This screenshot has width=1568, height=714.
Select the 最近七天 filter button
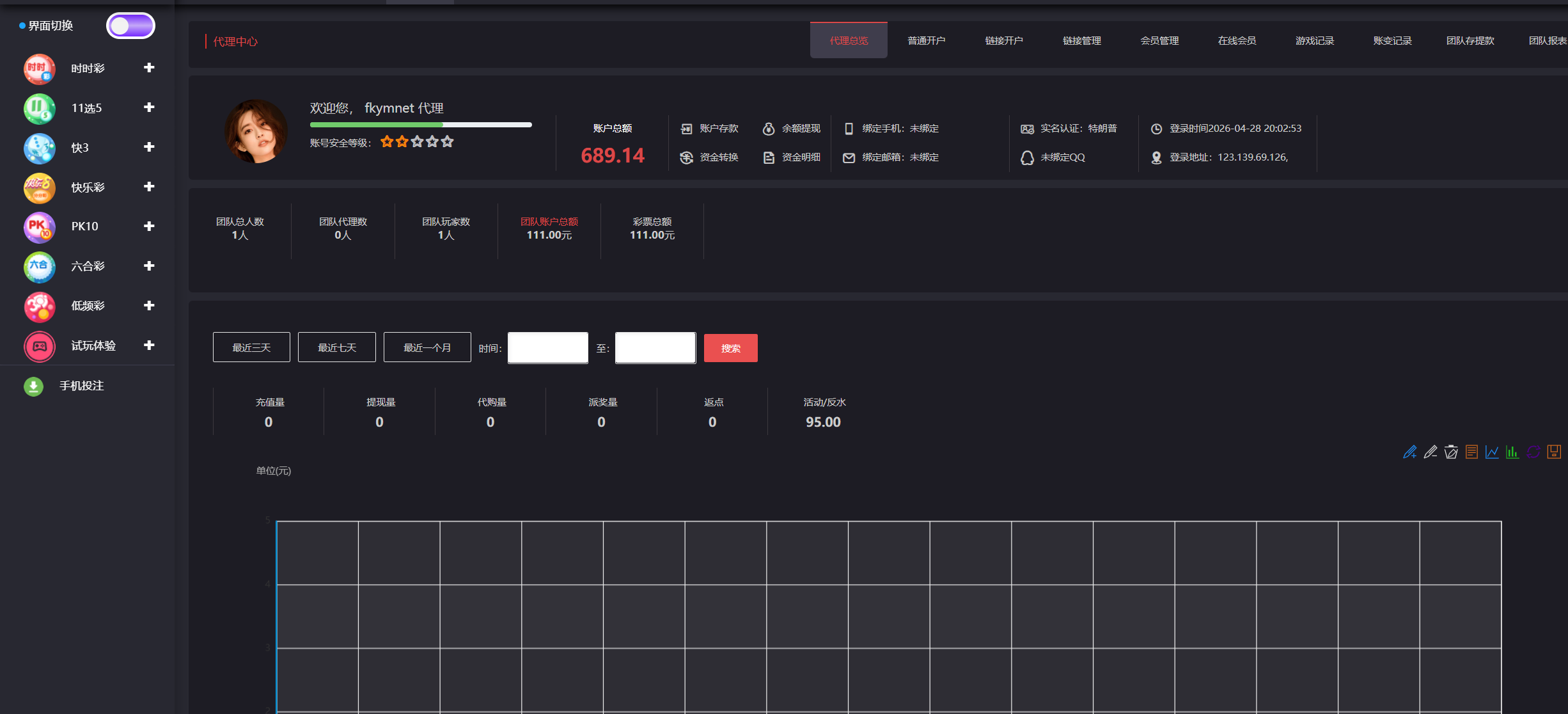336,347
